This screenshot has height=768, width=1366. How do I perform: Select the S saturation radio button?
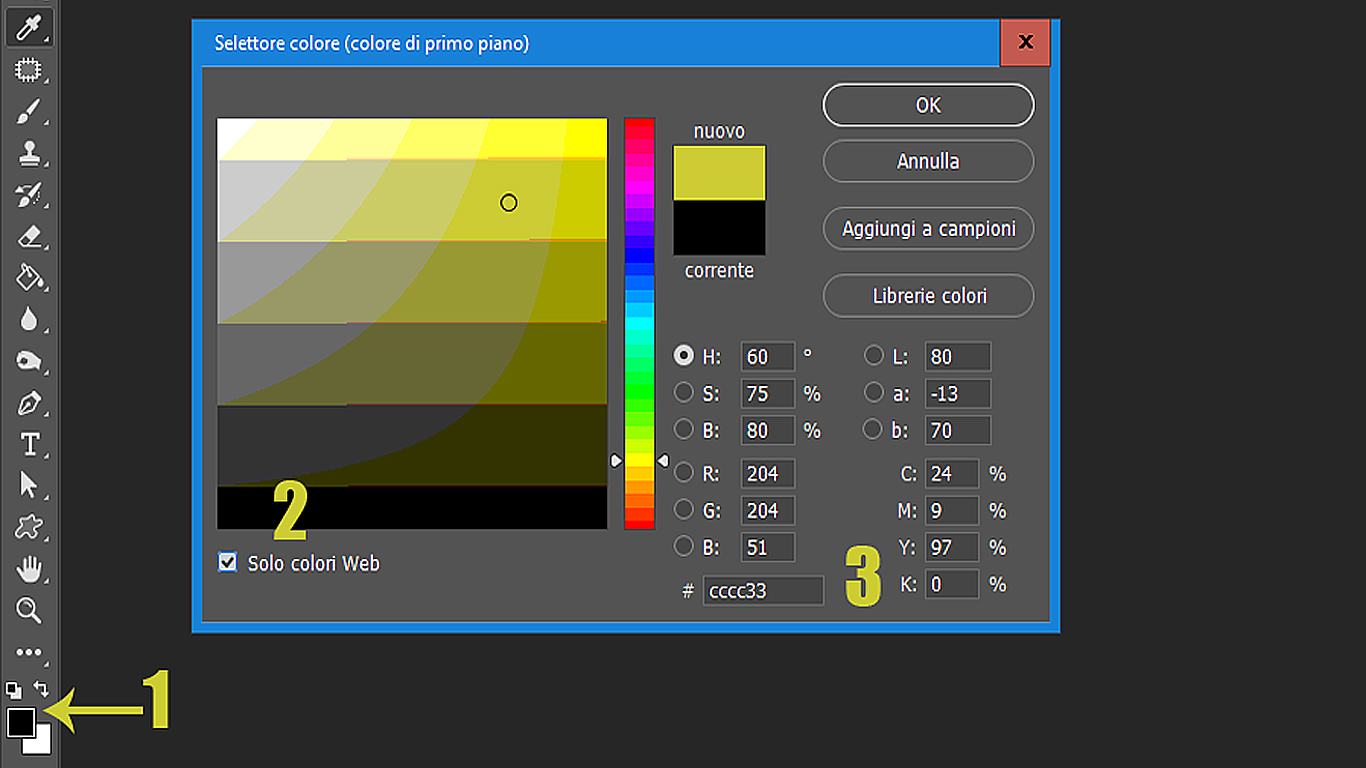(684, 392)
